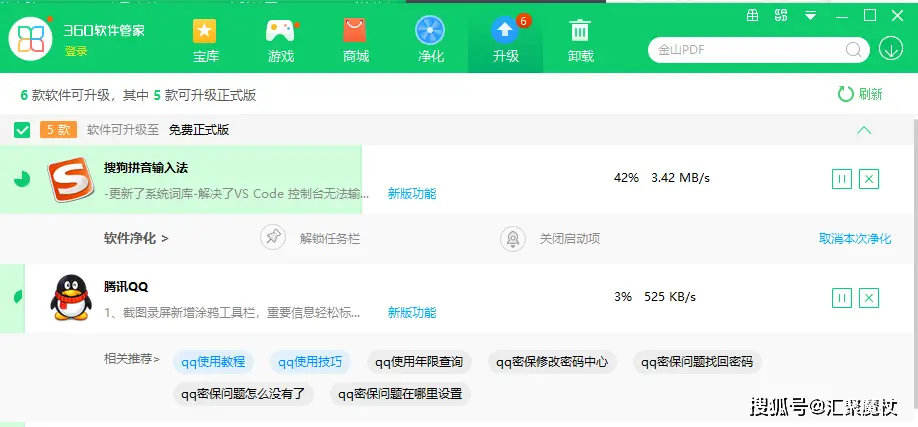Click the 腾讯QQ penguin icon
918x427 pixels.
71,298
